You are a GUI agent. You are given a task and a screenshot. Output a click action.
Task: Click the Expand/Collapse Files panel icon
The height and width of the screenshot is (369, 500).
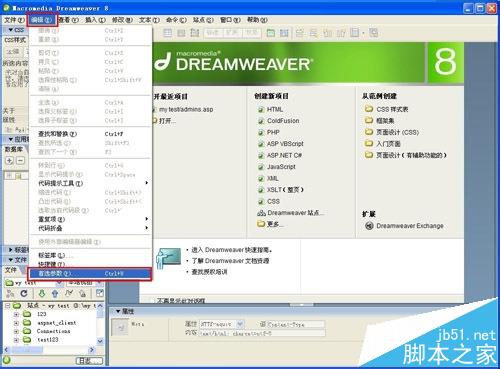99,293
